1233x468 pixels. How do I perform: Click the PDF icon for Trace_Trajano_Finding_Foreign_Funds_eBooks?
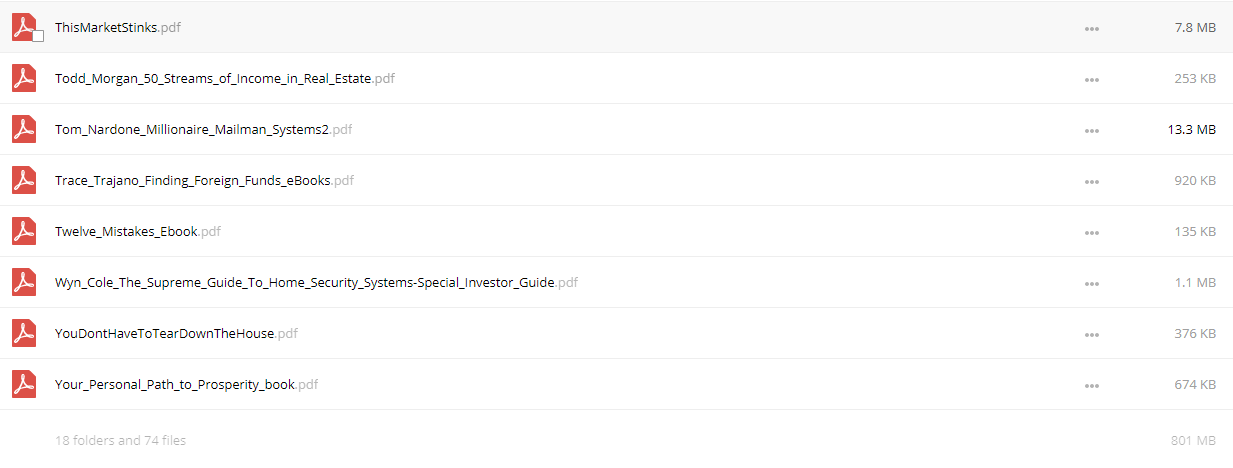coord(24,180)
